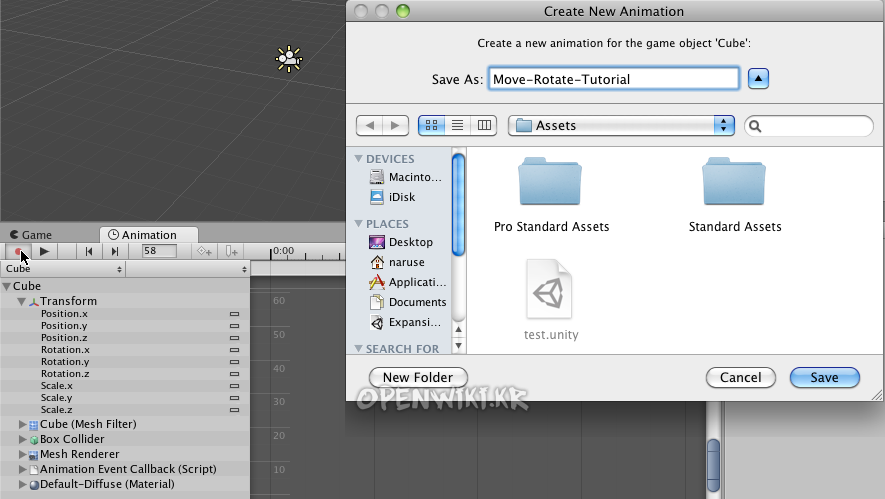
Task: Switch to icon view mode
Action: [x=431, y=125]
